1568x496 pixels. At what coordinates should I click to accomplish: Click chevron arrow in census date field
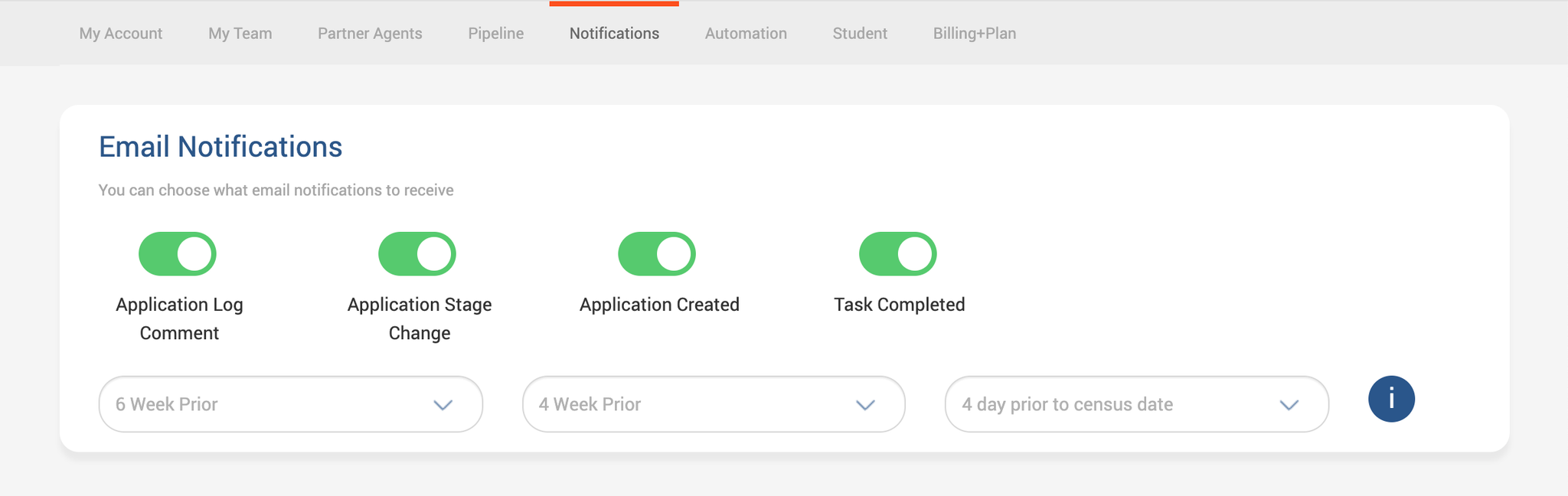[x=1289, y=405]
